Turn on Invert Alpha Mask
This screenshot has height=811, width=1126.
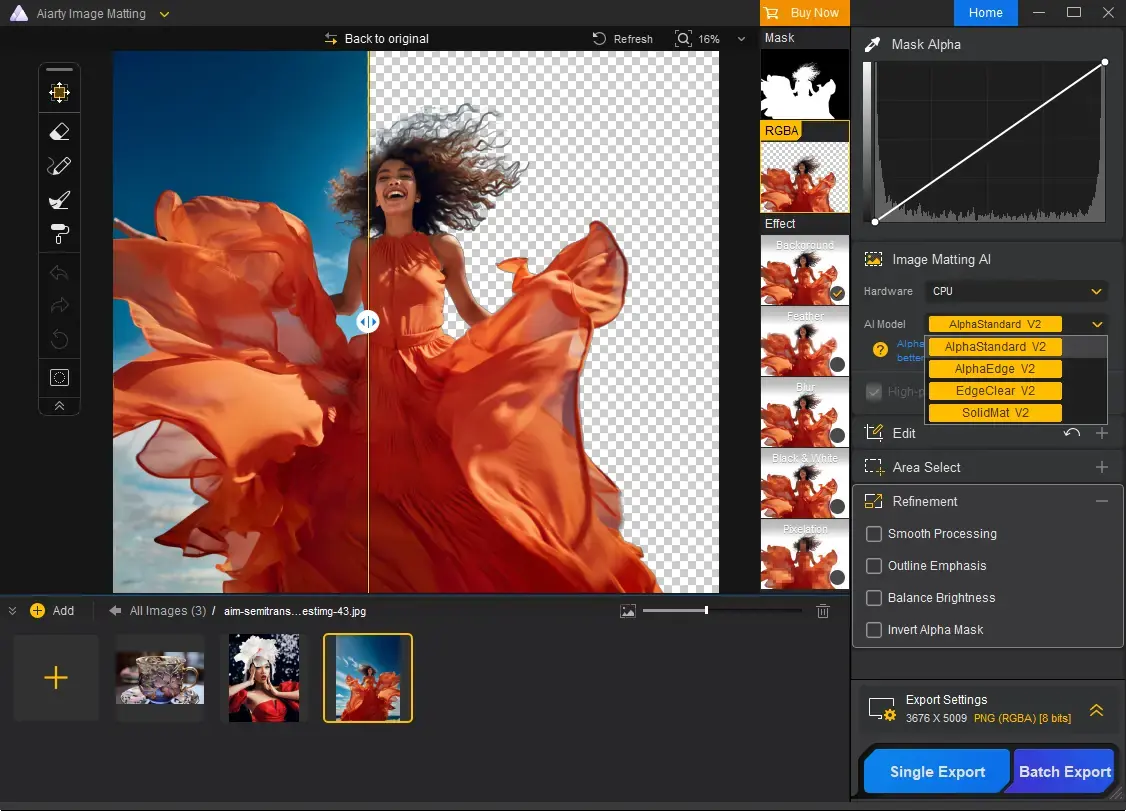(x=875, y=630)
